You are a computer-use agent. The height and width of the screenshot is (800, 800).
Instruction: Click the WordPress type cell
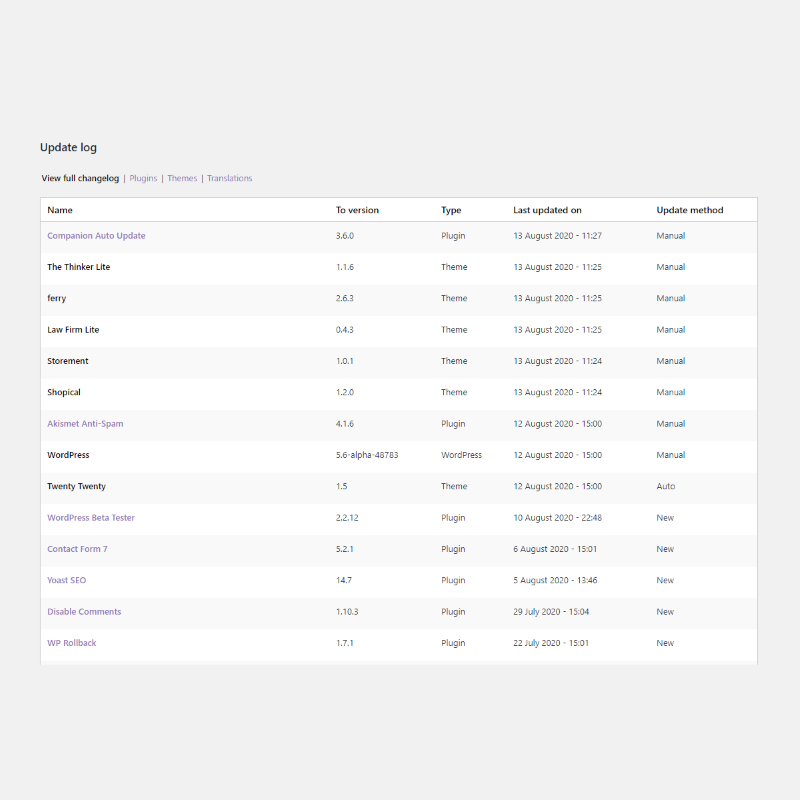click(x=461, y=455)
